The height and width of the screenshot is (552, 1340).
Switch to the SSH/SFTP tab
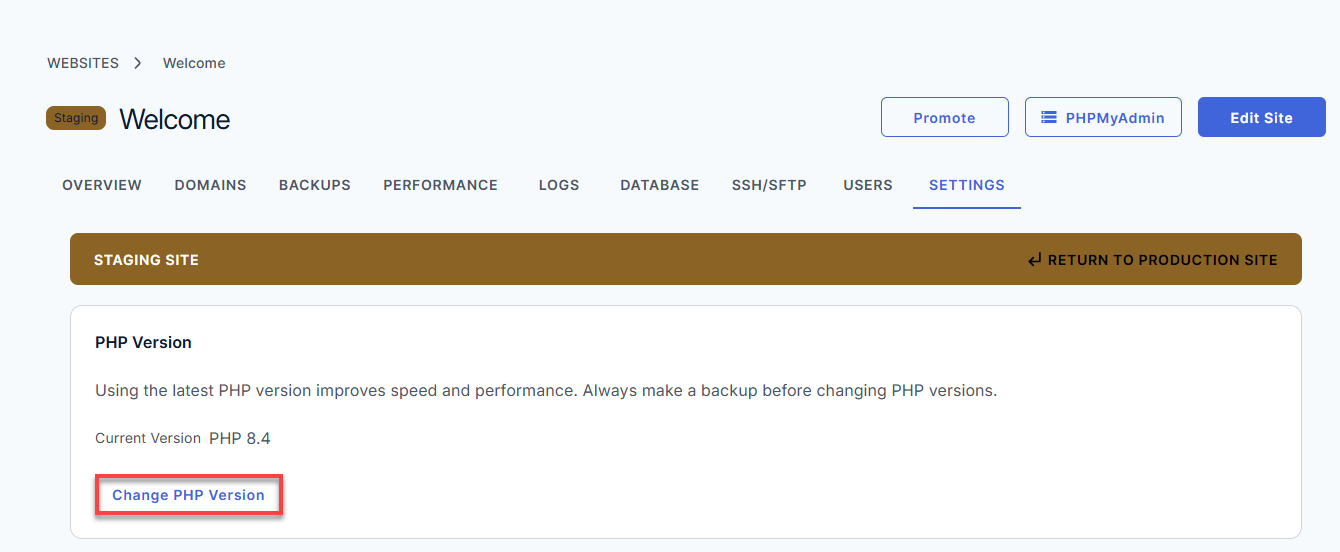[x=769, y=185]
